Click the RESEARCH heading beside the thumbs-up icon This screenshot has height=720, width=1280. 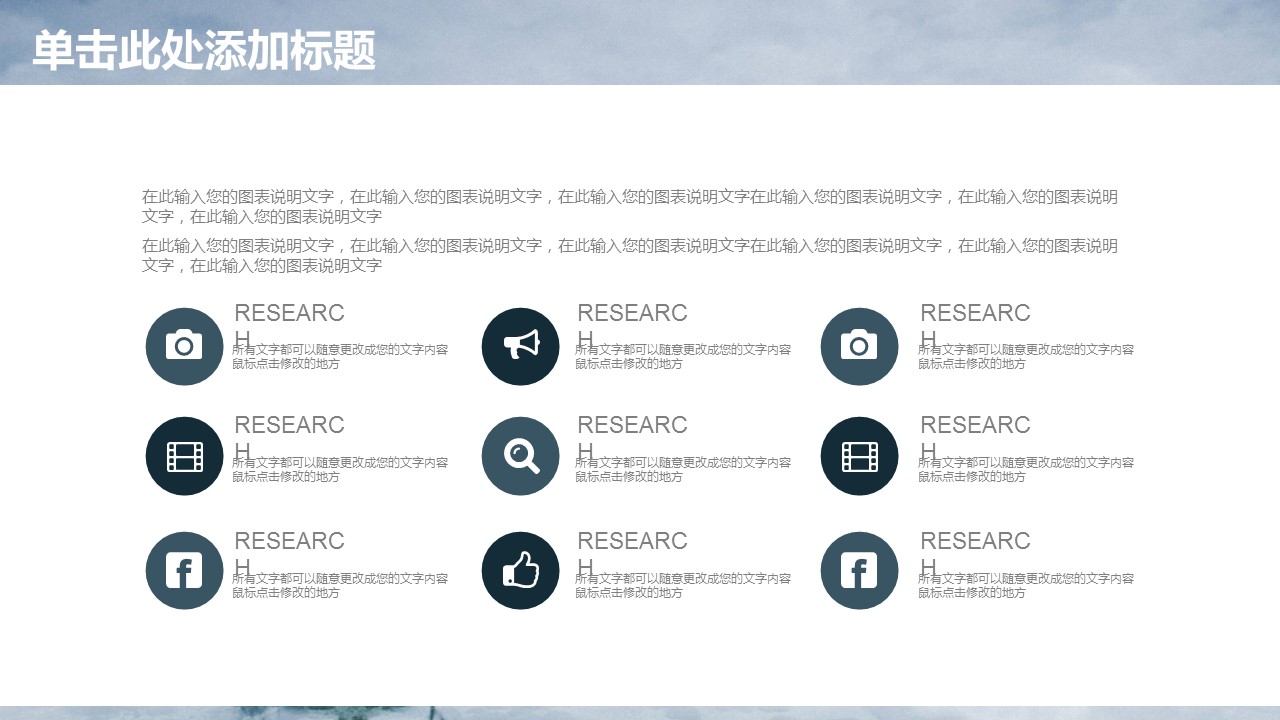(632, 542)
